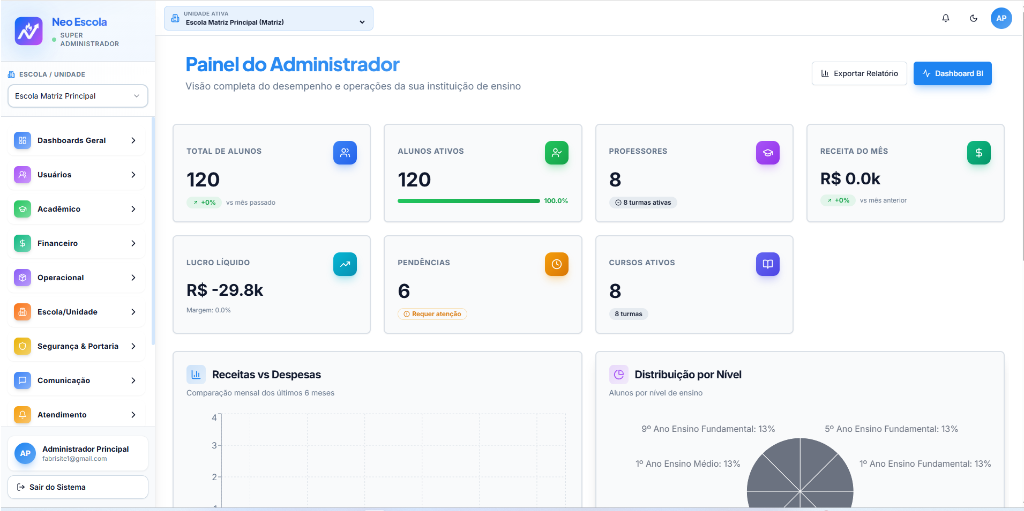1024x511 pixels.
Task: Toggle dark mode moon icon
Action: [x=973, y=18]
